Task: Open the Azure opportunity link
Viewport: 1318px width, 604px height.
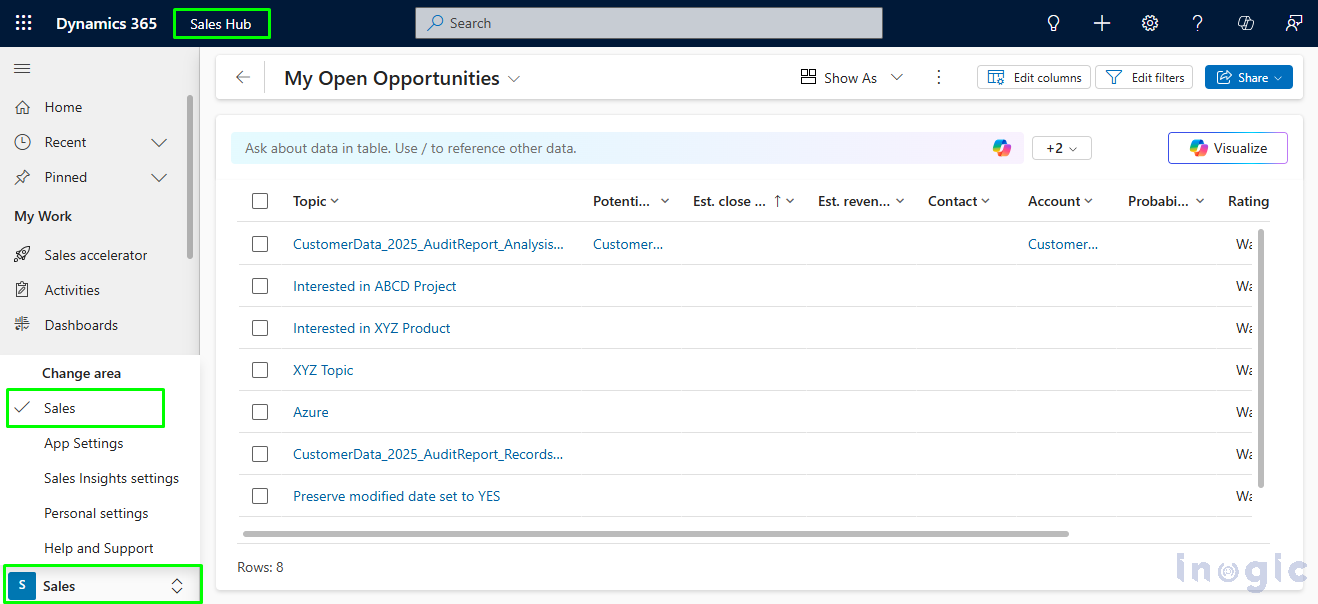Action: (311, 412)
